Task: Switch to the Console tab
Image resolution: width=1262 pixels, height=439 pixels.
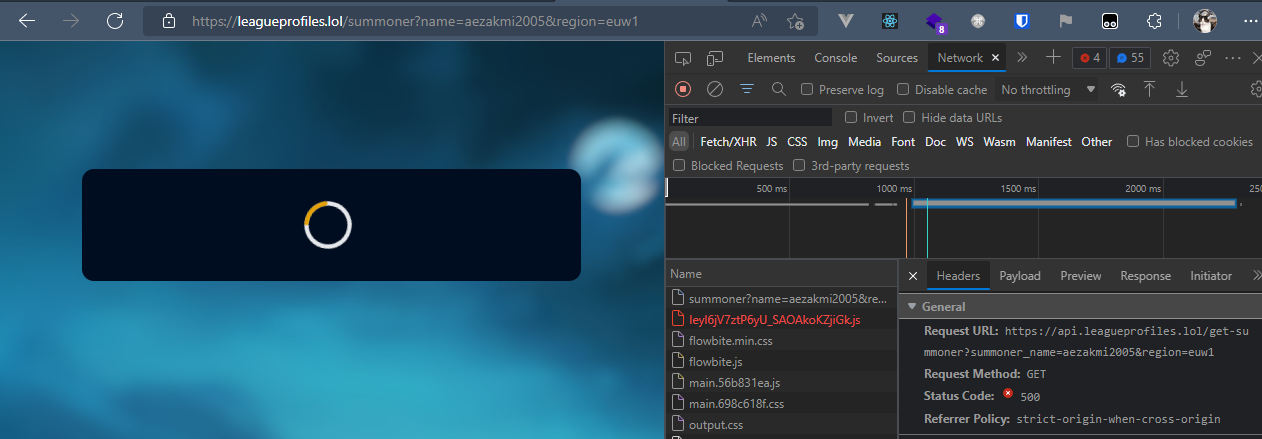Action: point(835,58)
